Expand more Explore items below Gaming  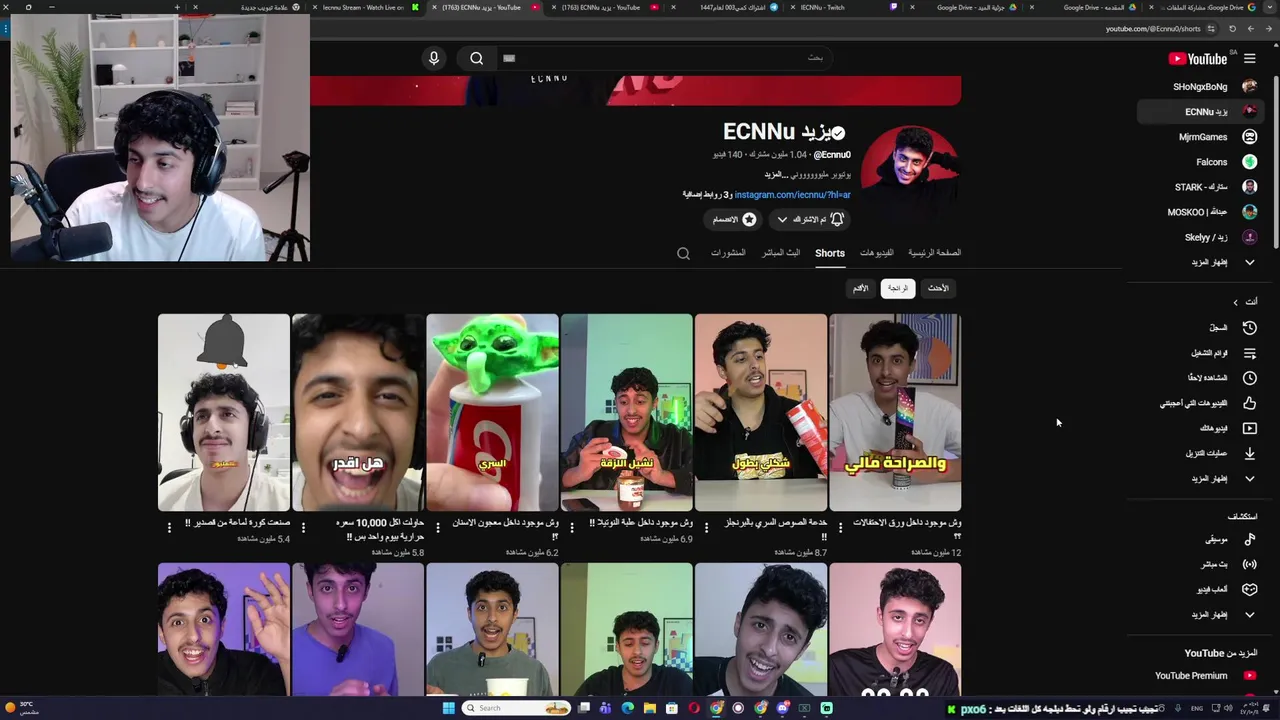[1199, 614]
